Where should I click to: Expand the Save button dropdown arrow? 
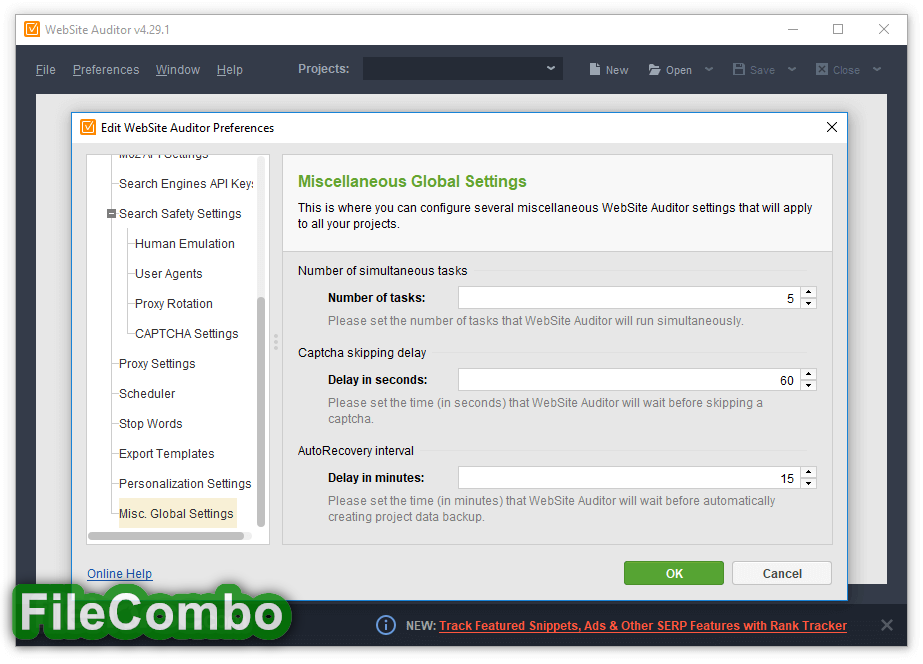point(792,69)
